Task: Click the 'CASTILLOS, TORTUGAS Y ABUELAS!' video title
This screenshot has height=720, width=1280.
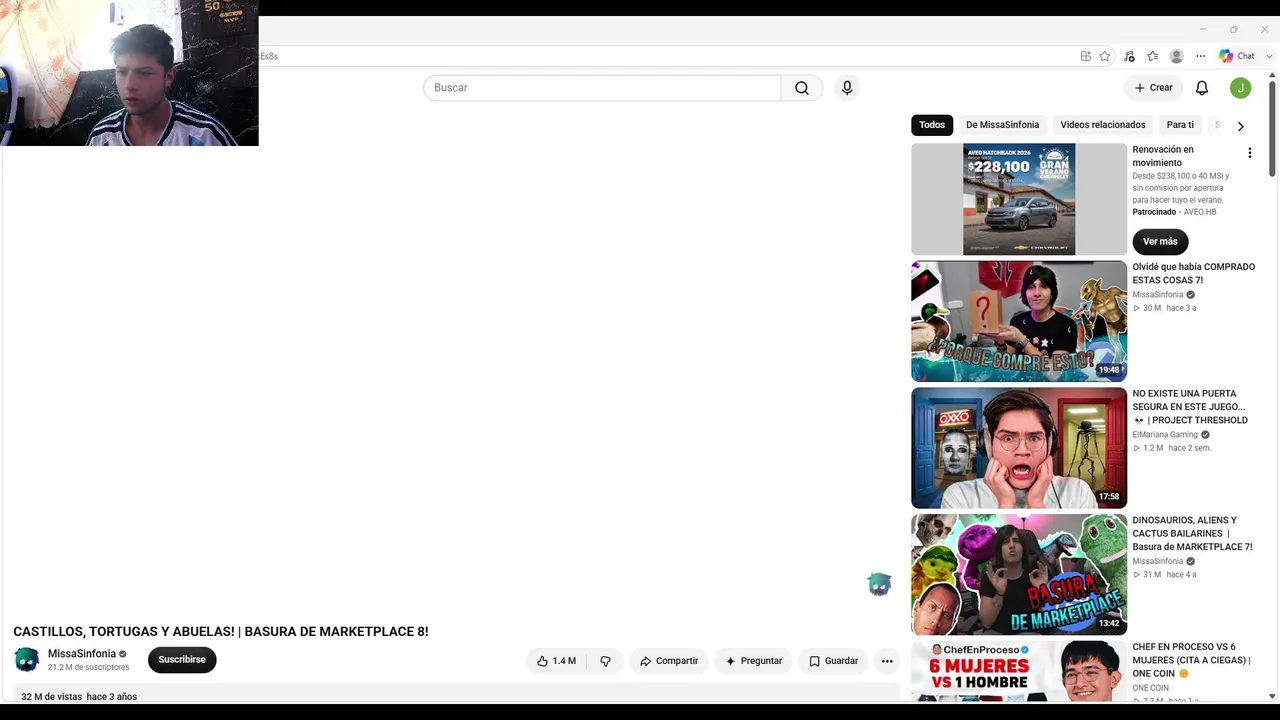Action: (221, 632)
